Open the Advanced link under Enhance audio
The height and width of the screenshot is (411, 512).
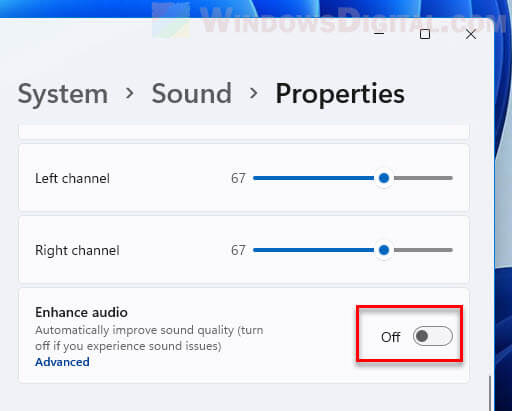click(62, 362)
